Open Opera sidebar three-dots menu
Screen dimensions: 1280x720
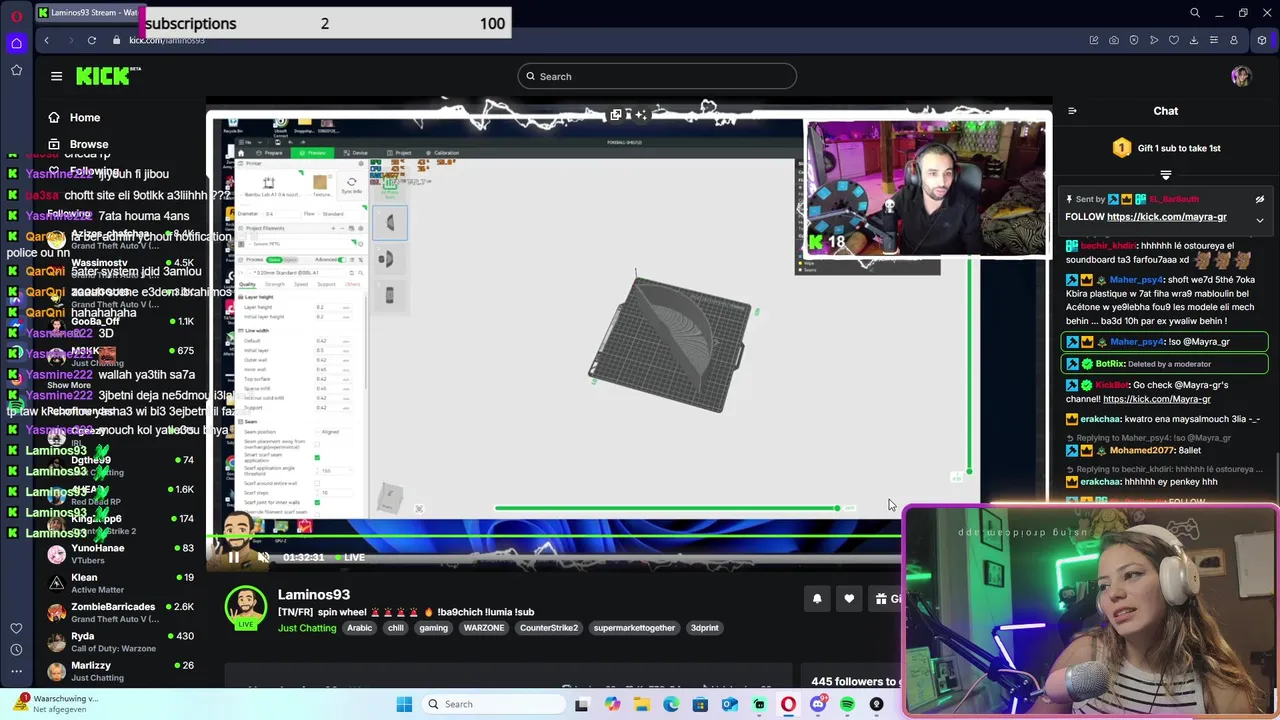16,671
